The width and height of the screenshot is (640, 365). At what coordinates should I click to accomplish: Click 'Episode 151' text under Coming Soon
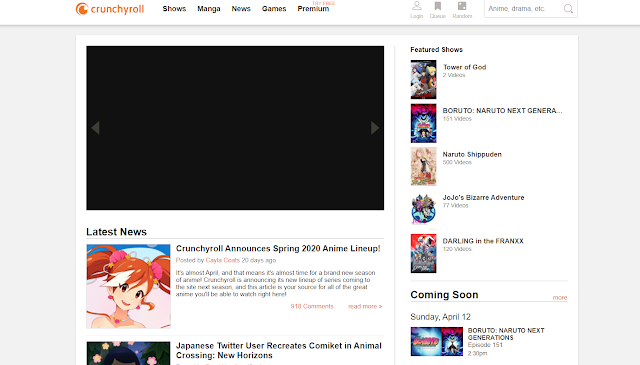click(485, 345)
